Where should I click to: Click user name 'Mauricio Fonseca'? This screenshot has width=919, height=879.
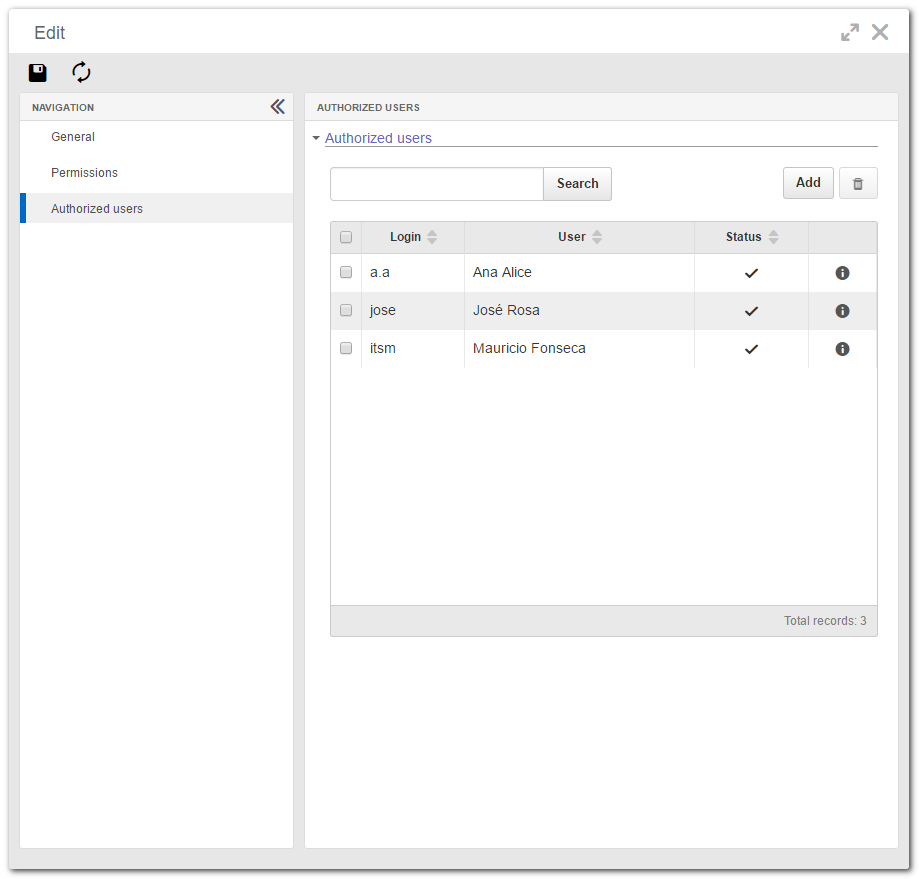pos(529,348)
